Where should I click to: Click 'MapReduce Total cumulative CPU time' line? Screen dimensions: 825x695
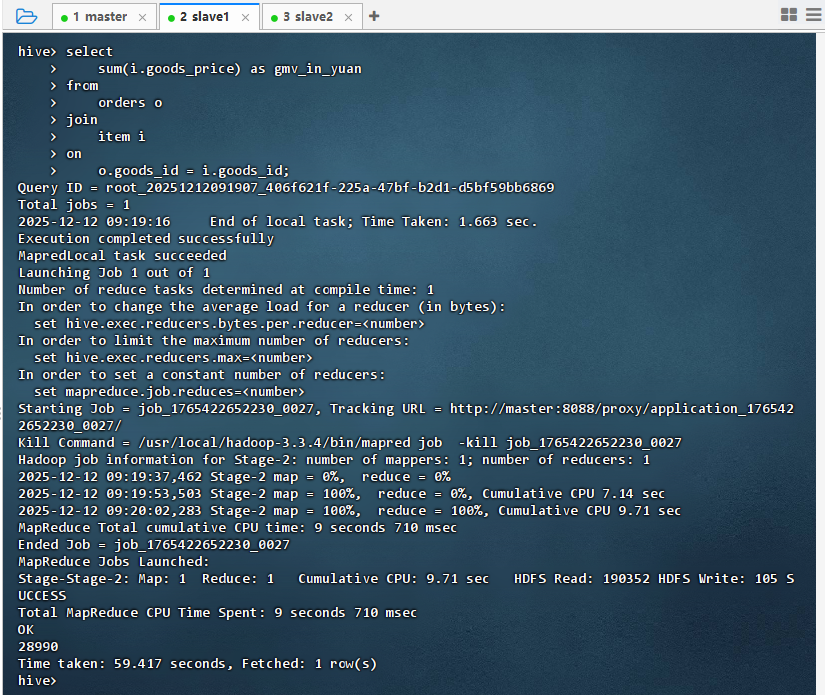pos(237,528)
